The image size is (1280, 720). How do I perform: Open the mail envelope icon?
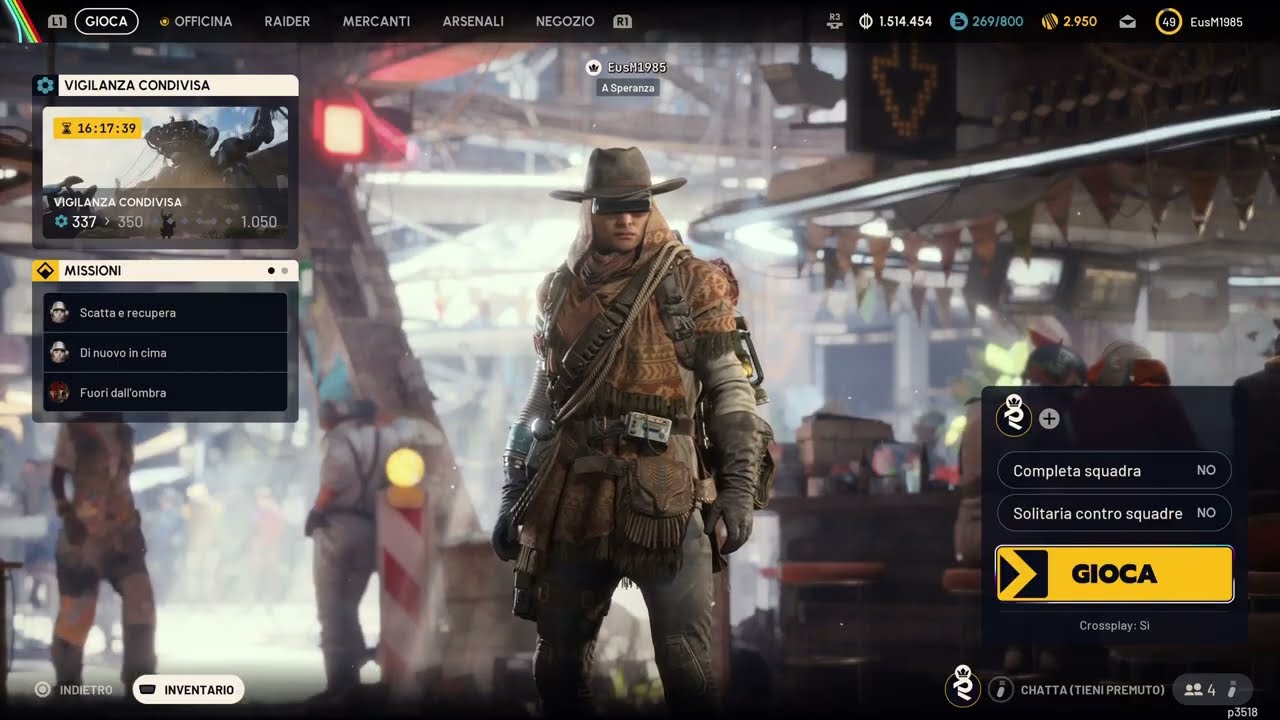click(1128, 21)
